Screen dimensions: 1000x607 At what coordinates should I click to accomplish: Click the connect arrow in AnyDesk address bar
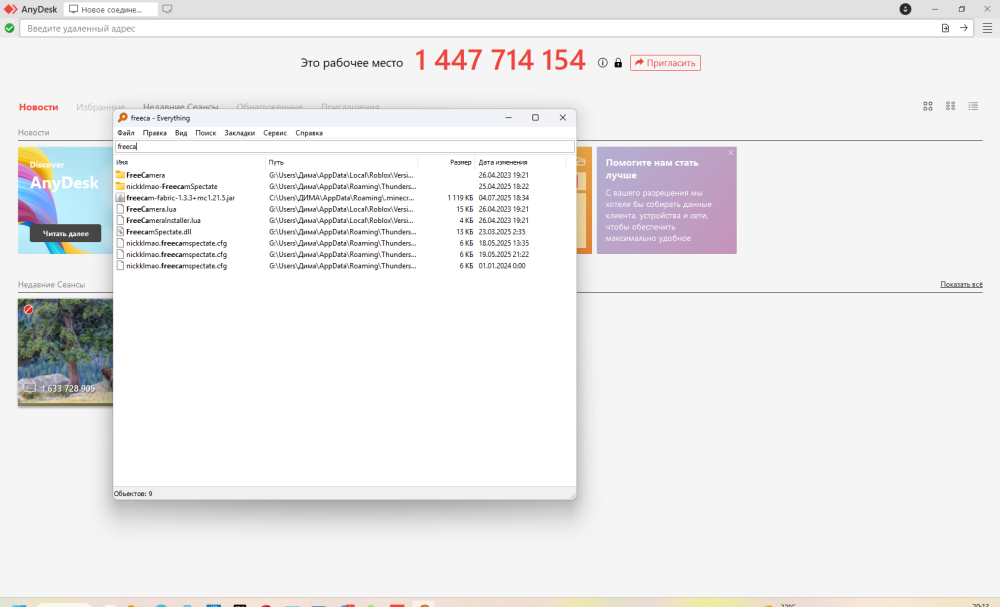click(964, 28)
